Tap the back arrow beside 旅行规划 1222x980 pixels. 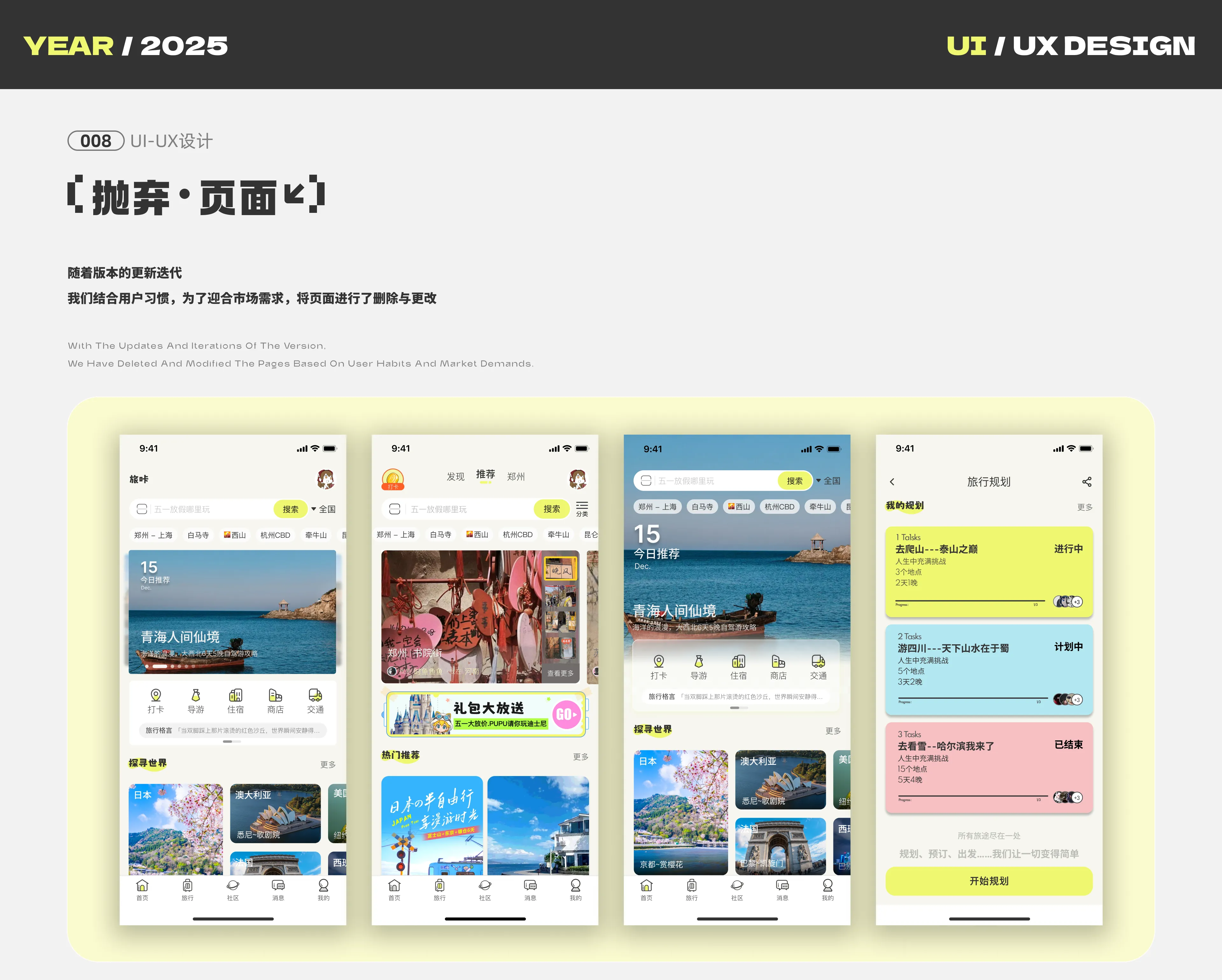[892, 482]
